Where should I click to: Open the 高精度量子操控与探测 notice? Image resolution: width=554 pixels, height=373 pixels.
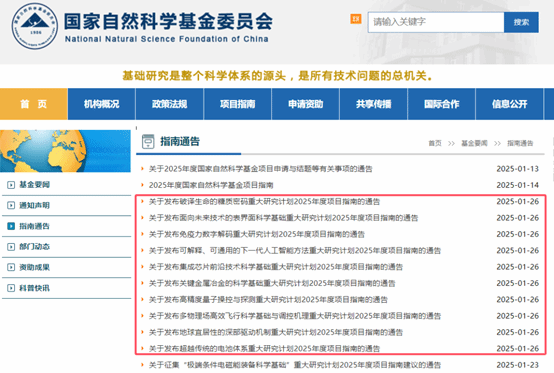[x=268, y=300]
